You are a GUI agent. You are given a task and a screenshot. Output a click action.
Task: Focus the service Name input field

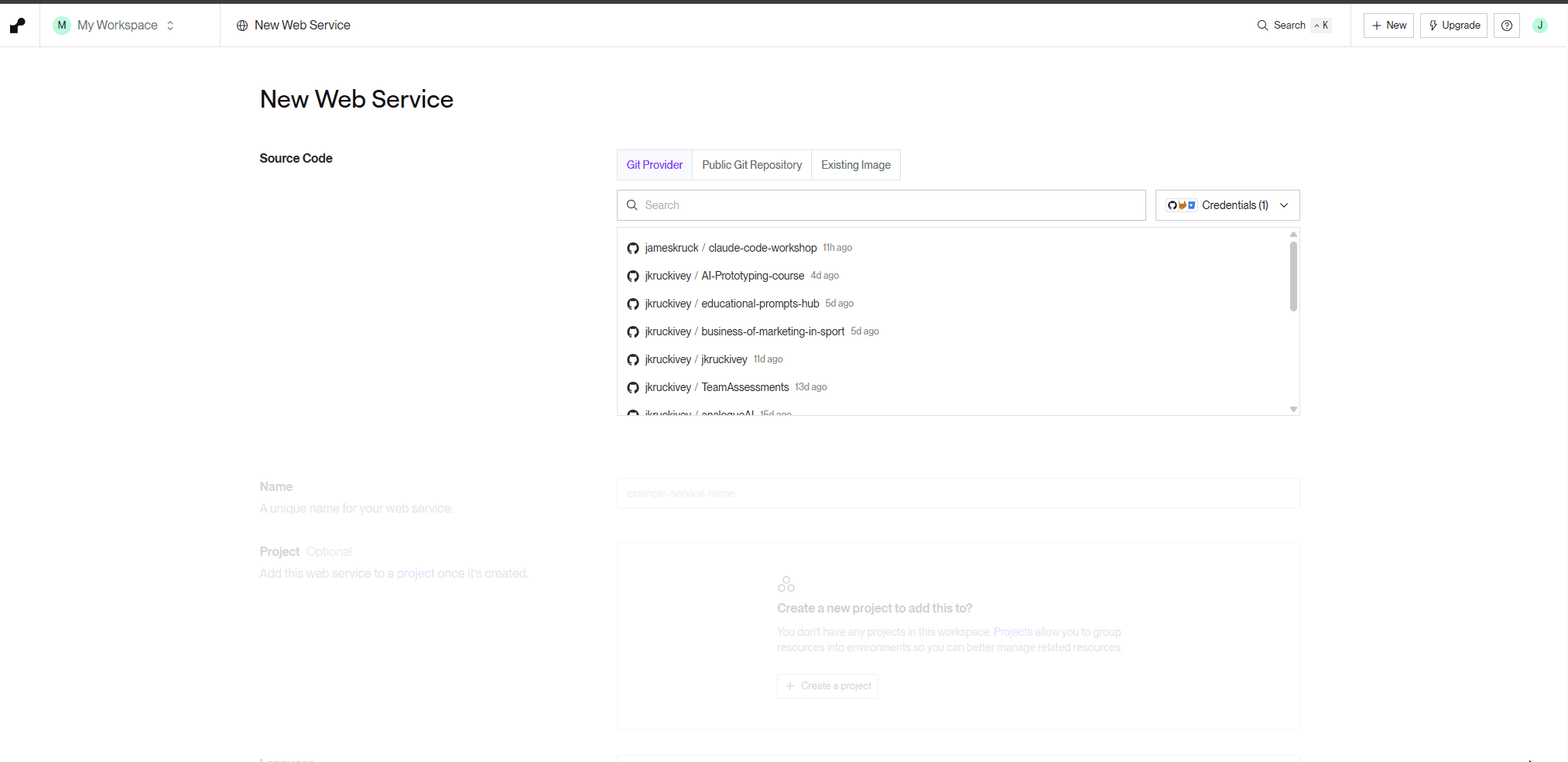point(958,493)
